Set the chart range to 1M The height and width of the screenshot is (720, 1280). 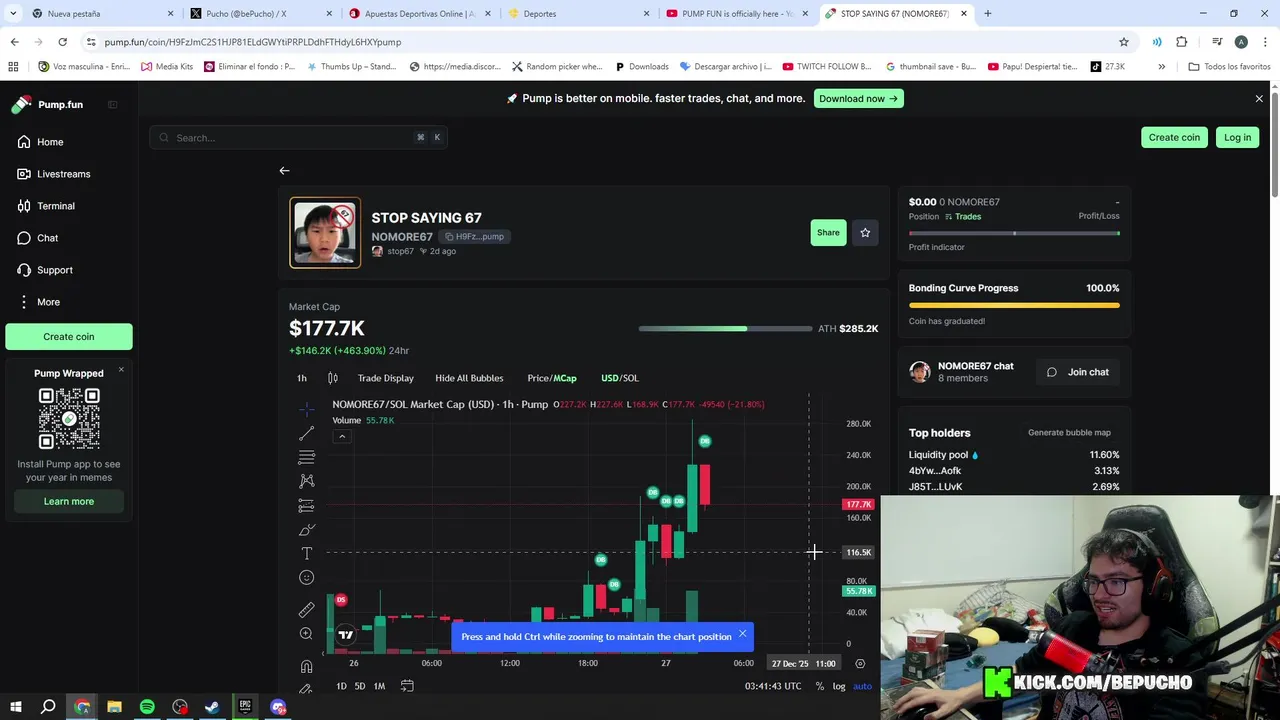point(379,686)
